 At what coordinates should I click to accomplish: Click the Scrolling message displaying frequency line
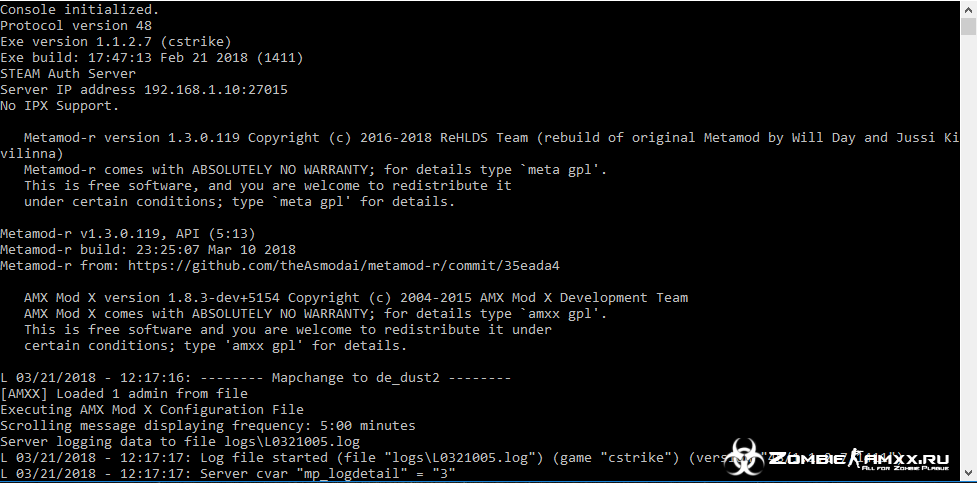coord(207,426)
